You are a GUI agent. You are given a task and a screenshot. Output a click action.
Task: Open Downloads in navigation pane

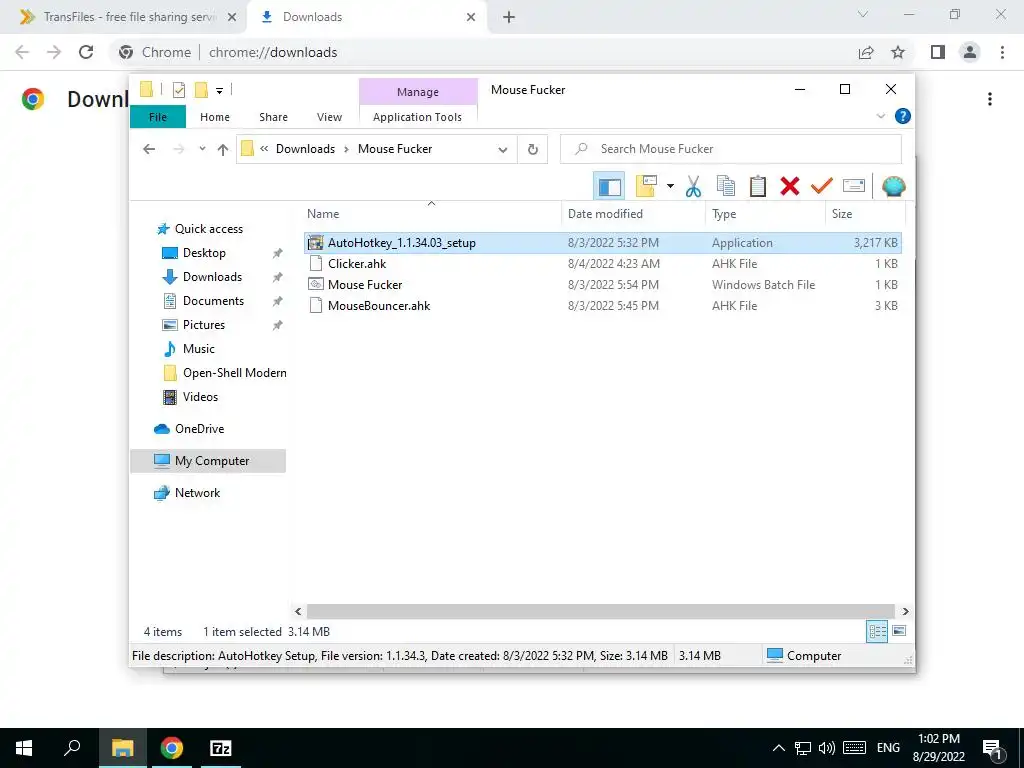tap(212, 277)
